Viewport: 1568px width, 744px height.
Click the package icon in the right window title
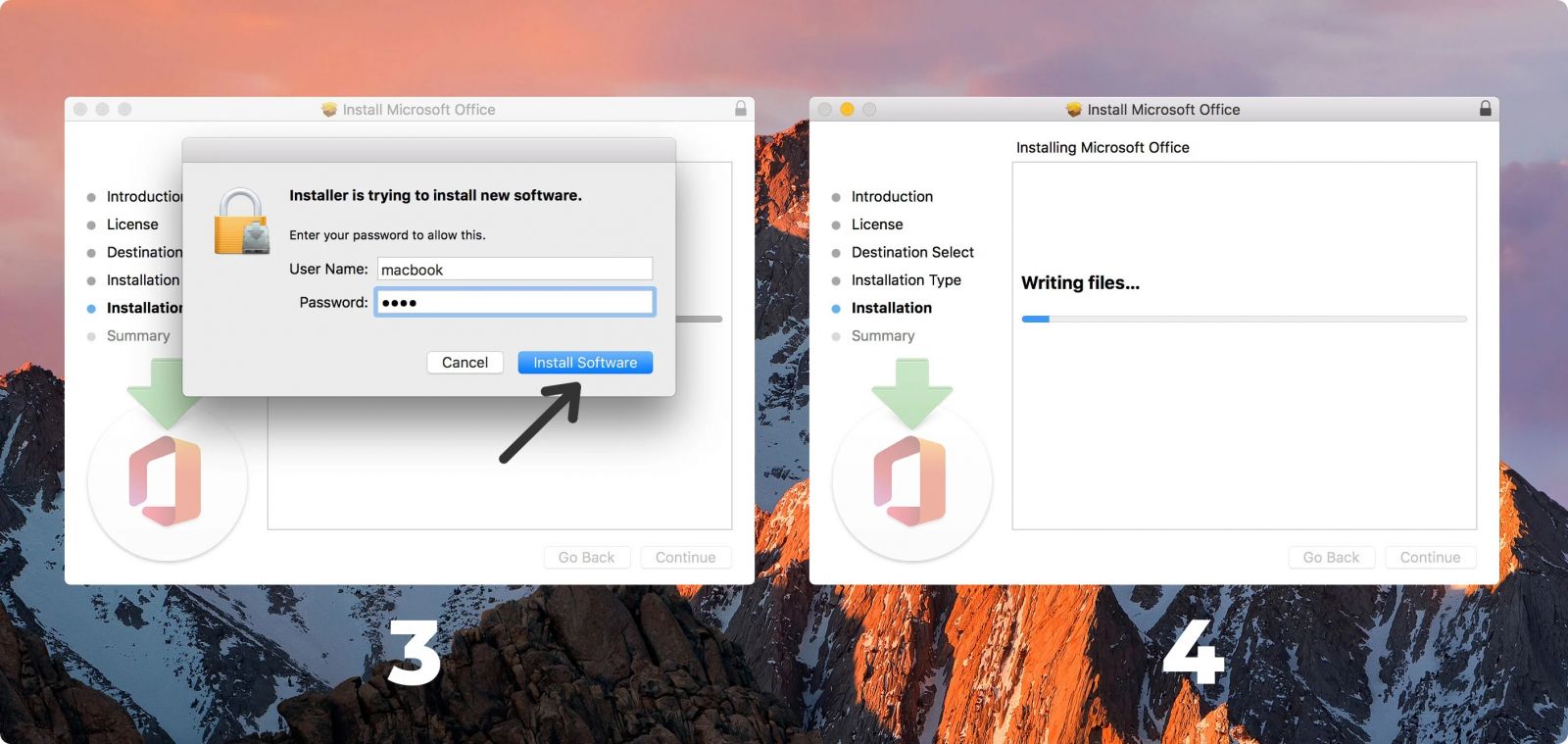(x=1074, y=110)
